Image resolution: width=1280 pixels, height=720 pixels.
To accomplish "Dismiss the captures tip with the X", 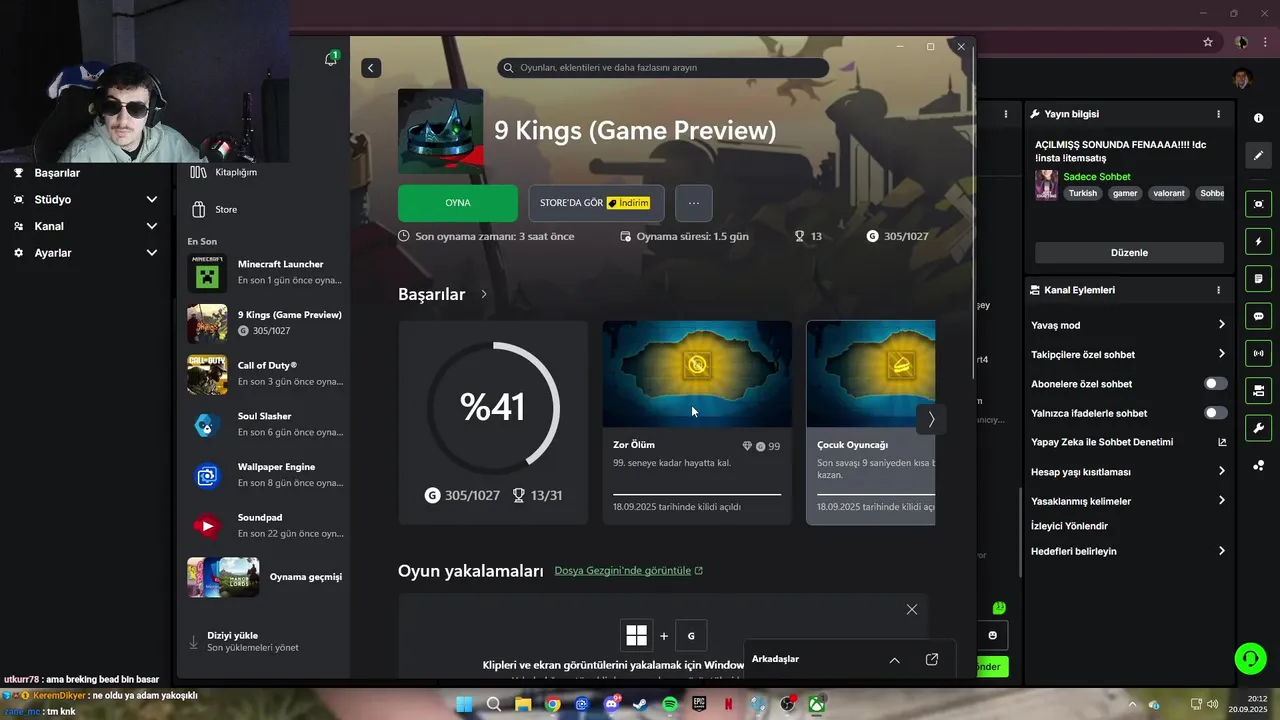I will pyautogui.click(x=912, y=609).
